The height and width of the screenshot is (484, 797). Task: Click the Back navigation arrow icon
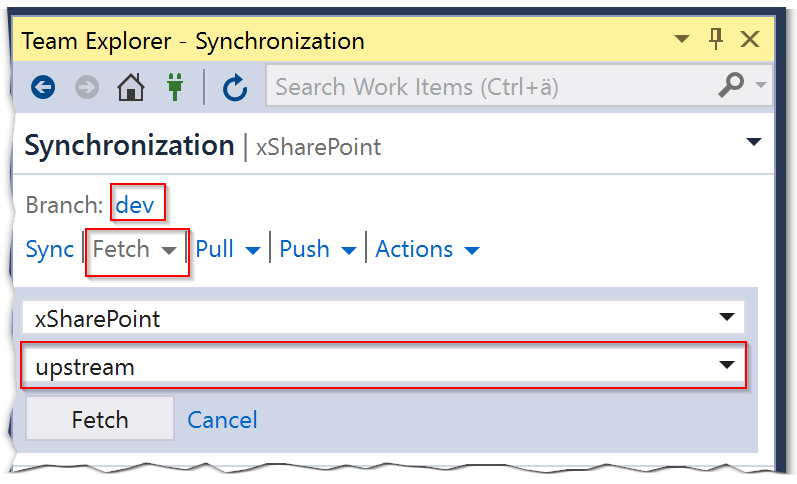[43, 88]
